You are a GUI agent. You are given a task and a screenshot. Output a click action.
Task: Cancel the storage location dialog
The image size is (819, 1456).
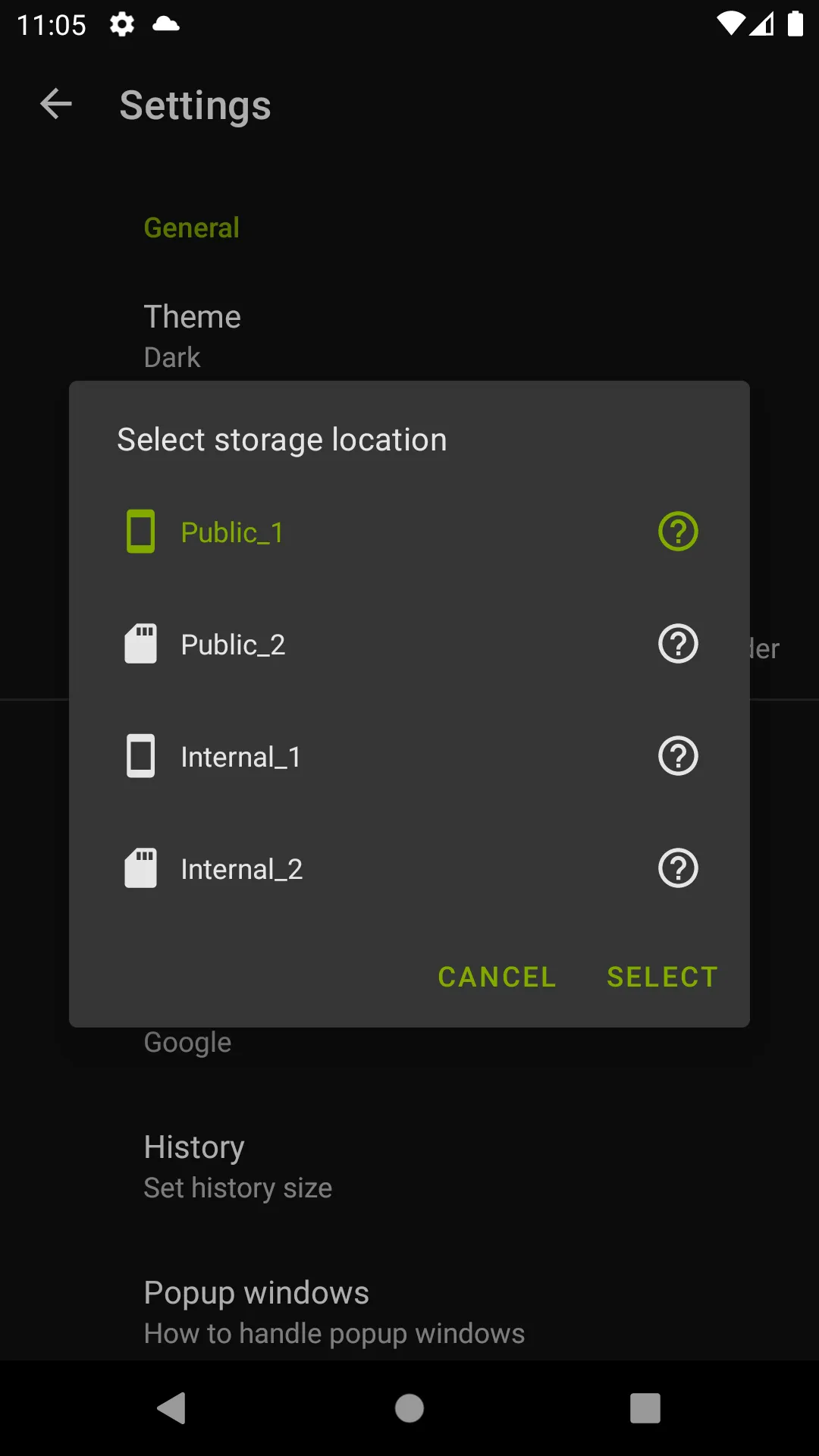(497, 977)
